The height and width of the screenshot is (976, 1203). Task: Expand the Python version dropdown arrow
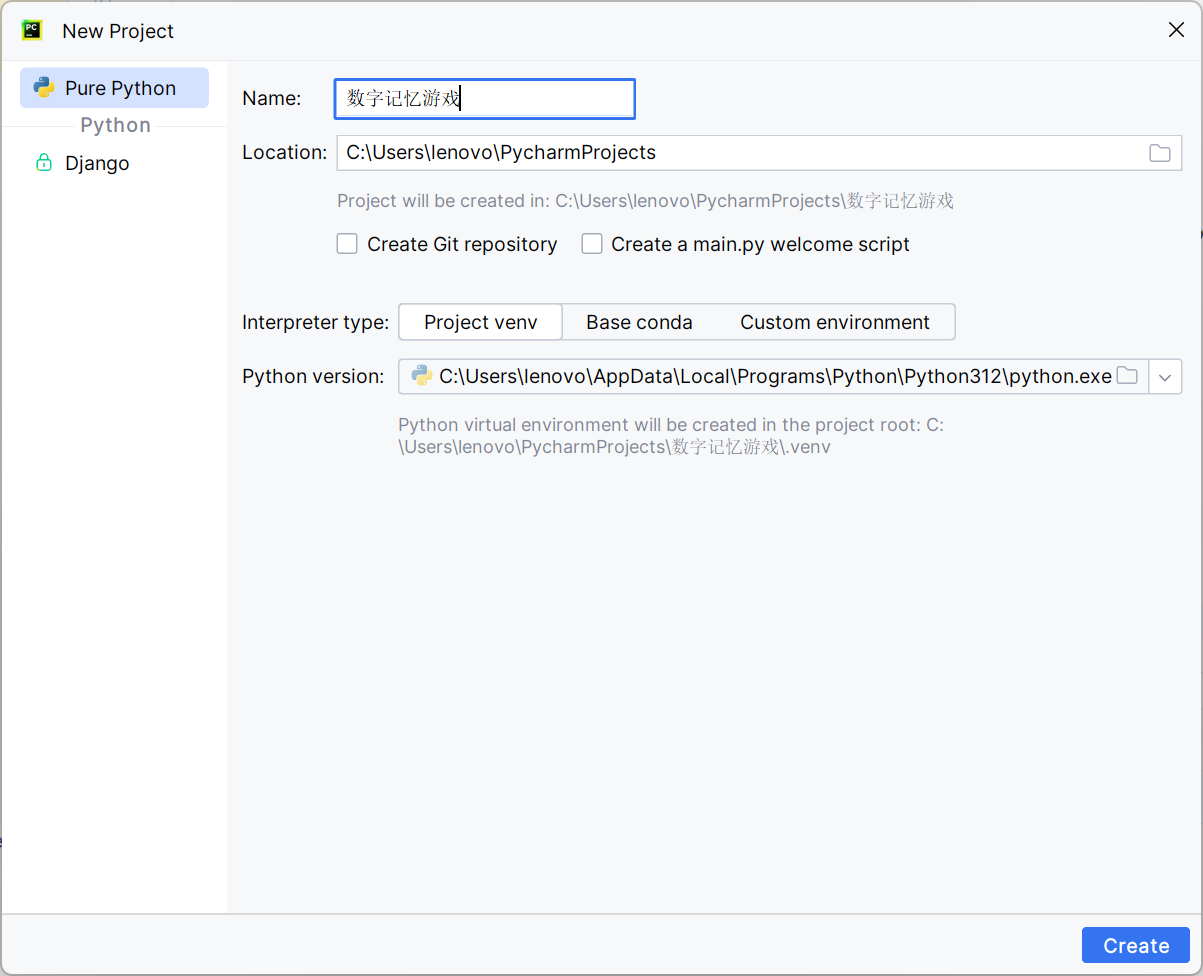pos(1165,377)
